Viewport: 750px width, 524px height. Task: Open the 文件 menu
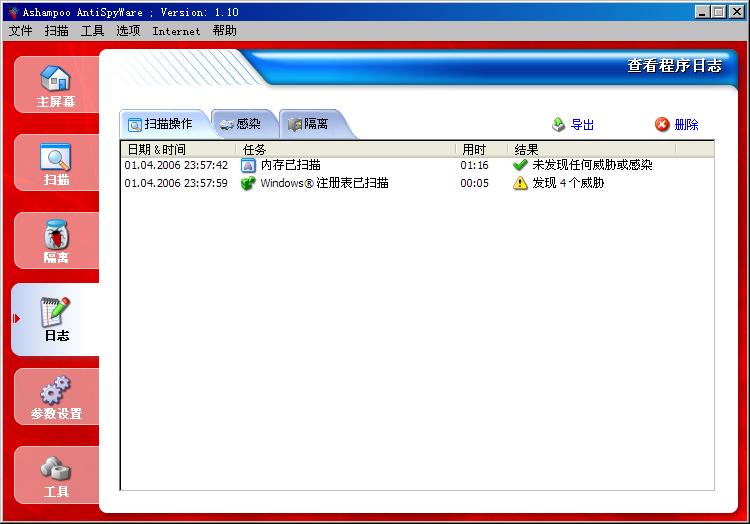21,31
